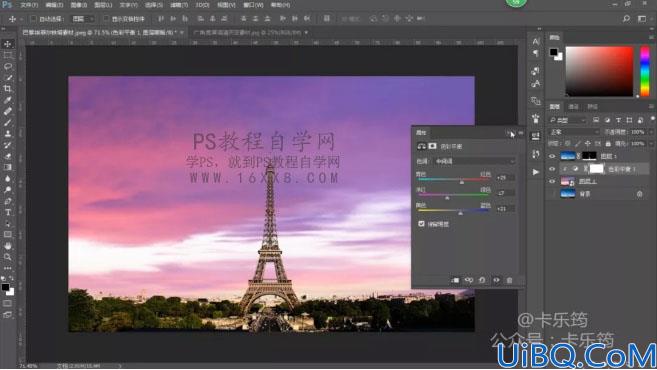657x370 pixels.
Task: Hide the top 图层 1 layer with mask
Action: pos(552,156)
